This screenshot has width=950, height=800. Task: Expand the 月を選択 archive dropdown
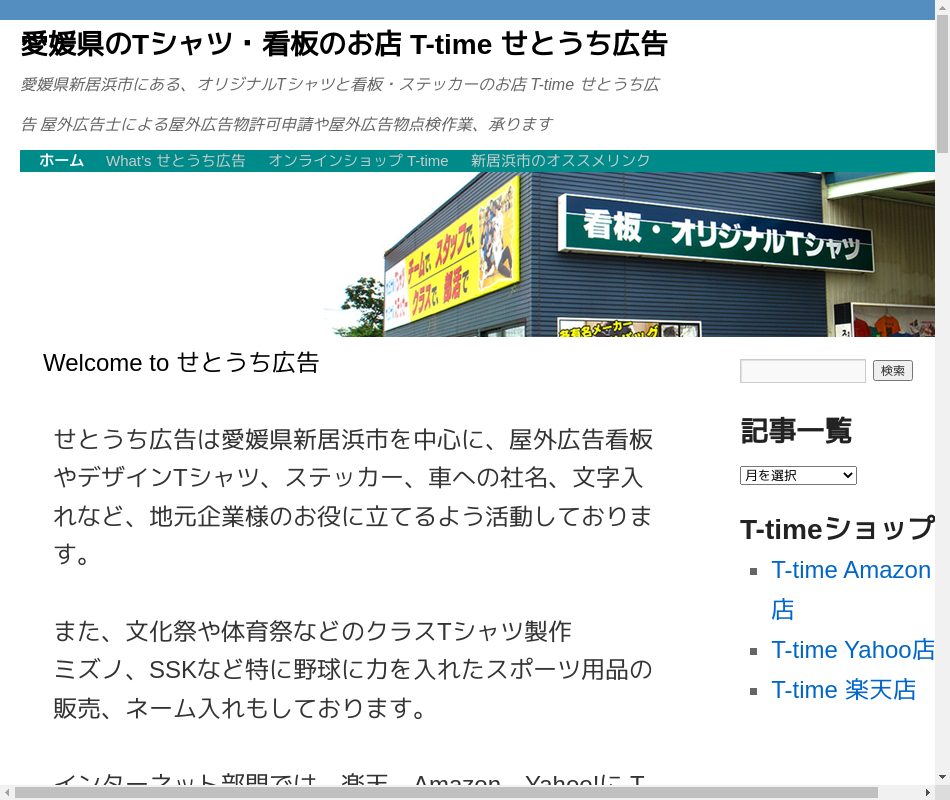pos(798,475)
